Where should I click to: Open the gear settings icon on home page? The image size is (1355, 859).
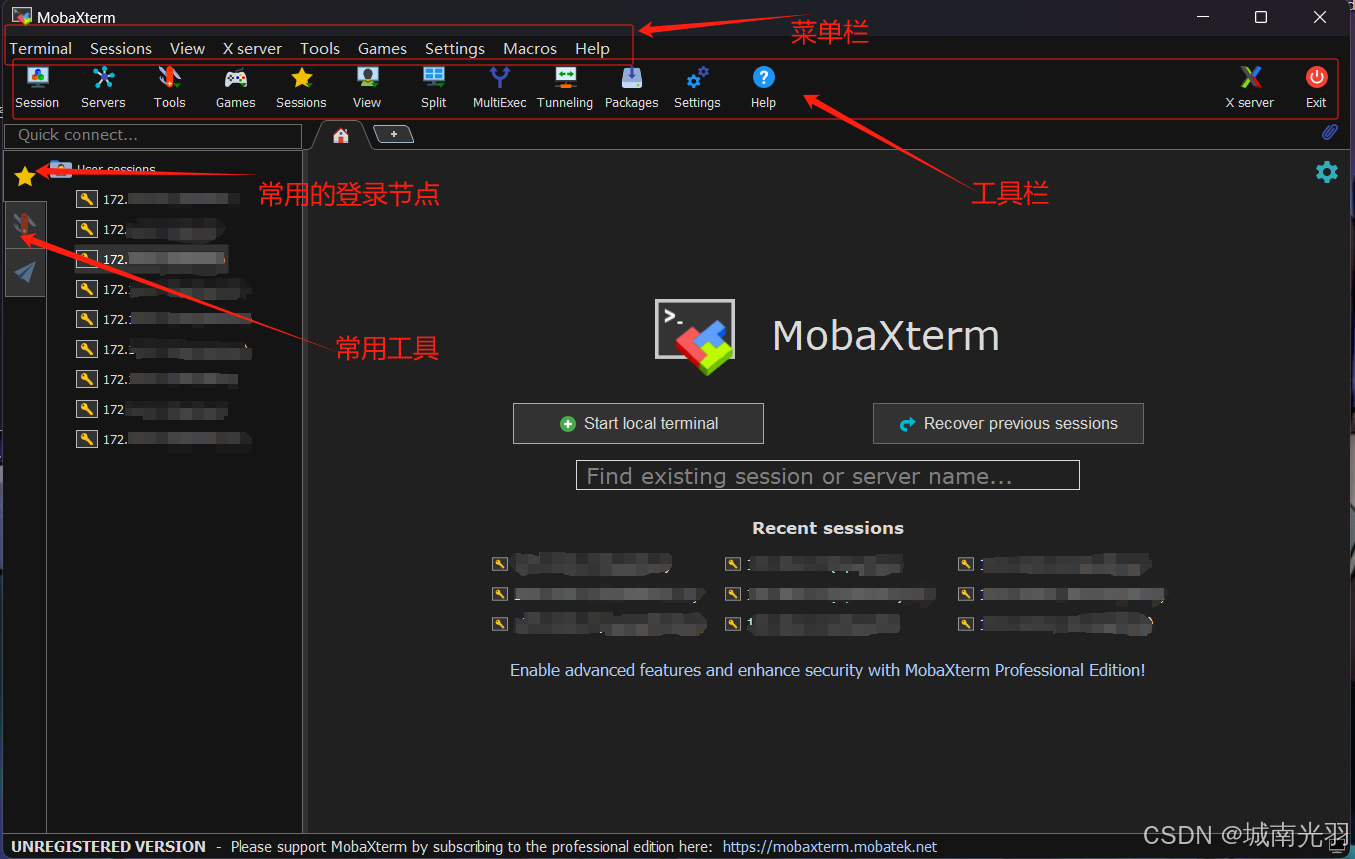click(1326, 172)
